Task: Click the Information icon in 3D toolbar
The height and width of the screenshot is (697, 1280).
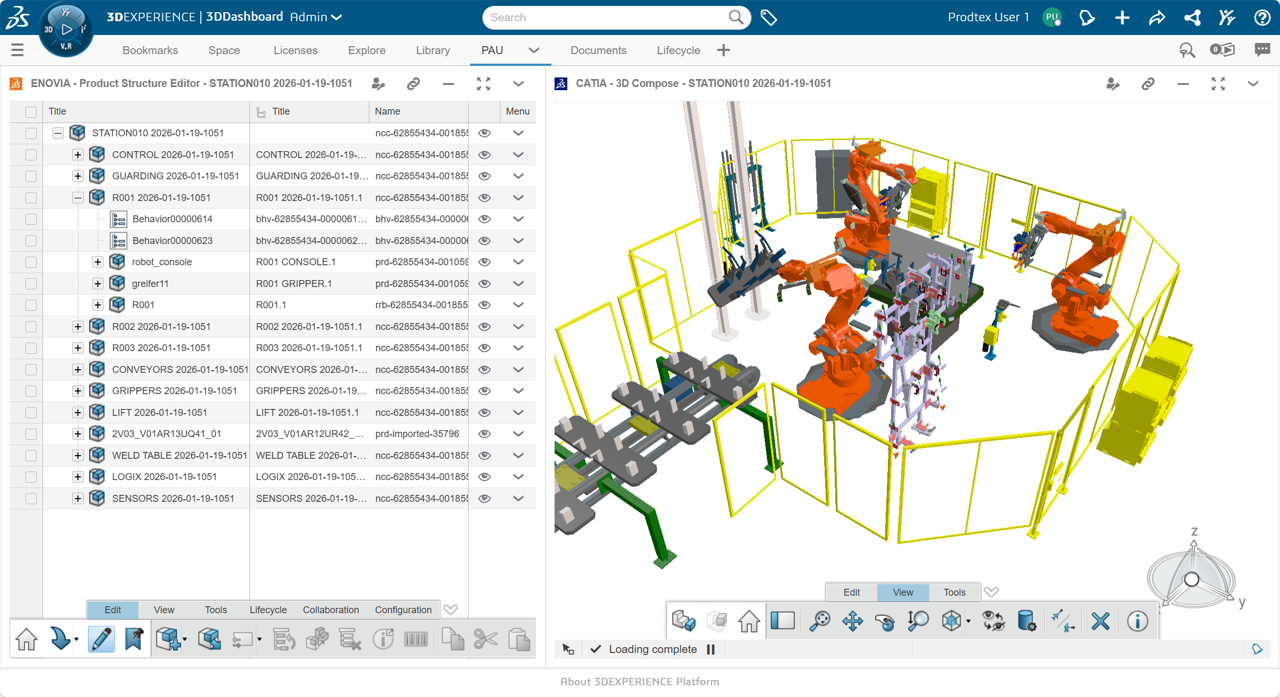Action: pos(1137,621)
